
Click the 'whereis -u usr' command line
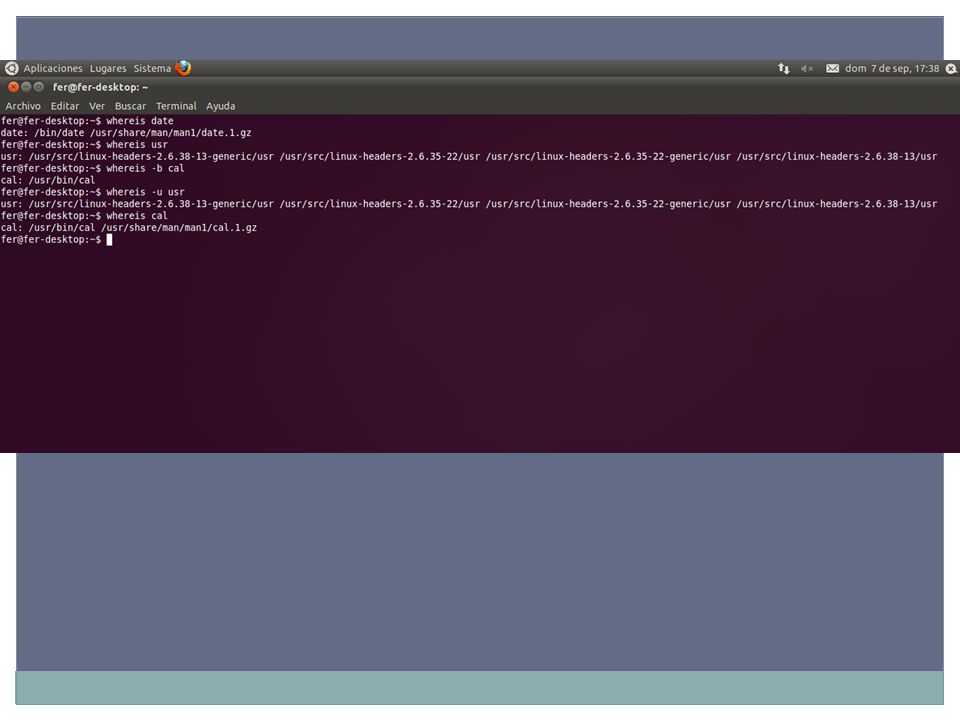click(92, 192)
